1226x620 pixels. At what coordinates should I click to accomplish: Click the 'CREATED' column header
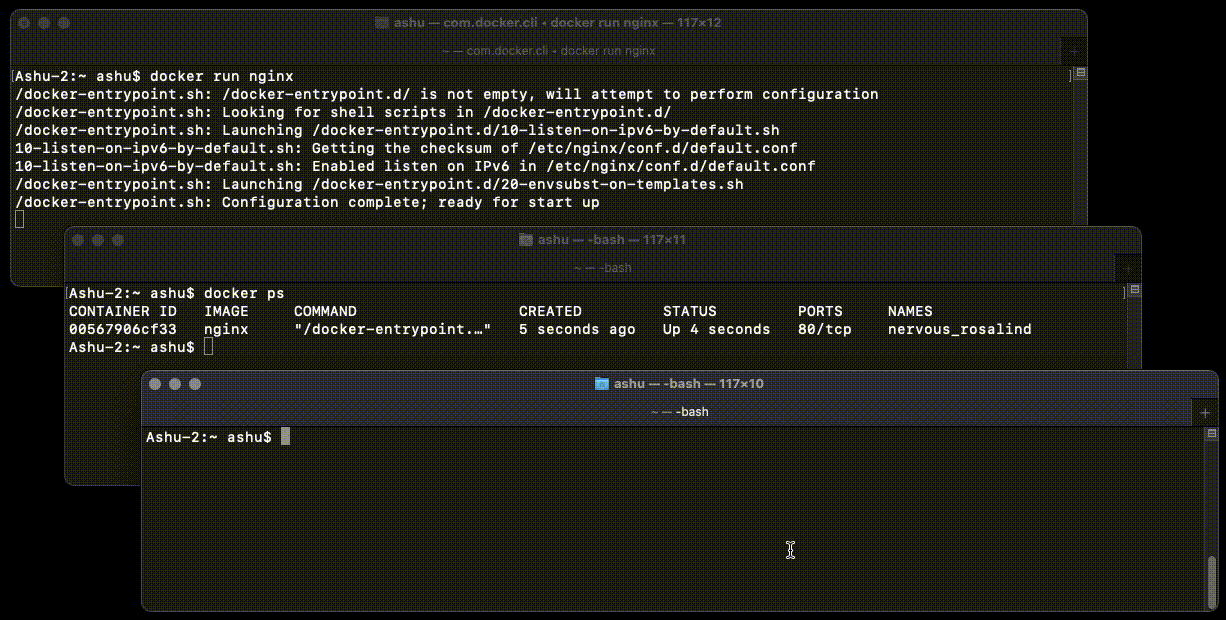550,311
